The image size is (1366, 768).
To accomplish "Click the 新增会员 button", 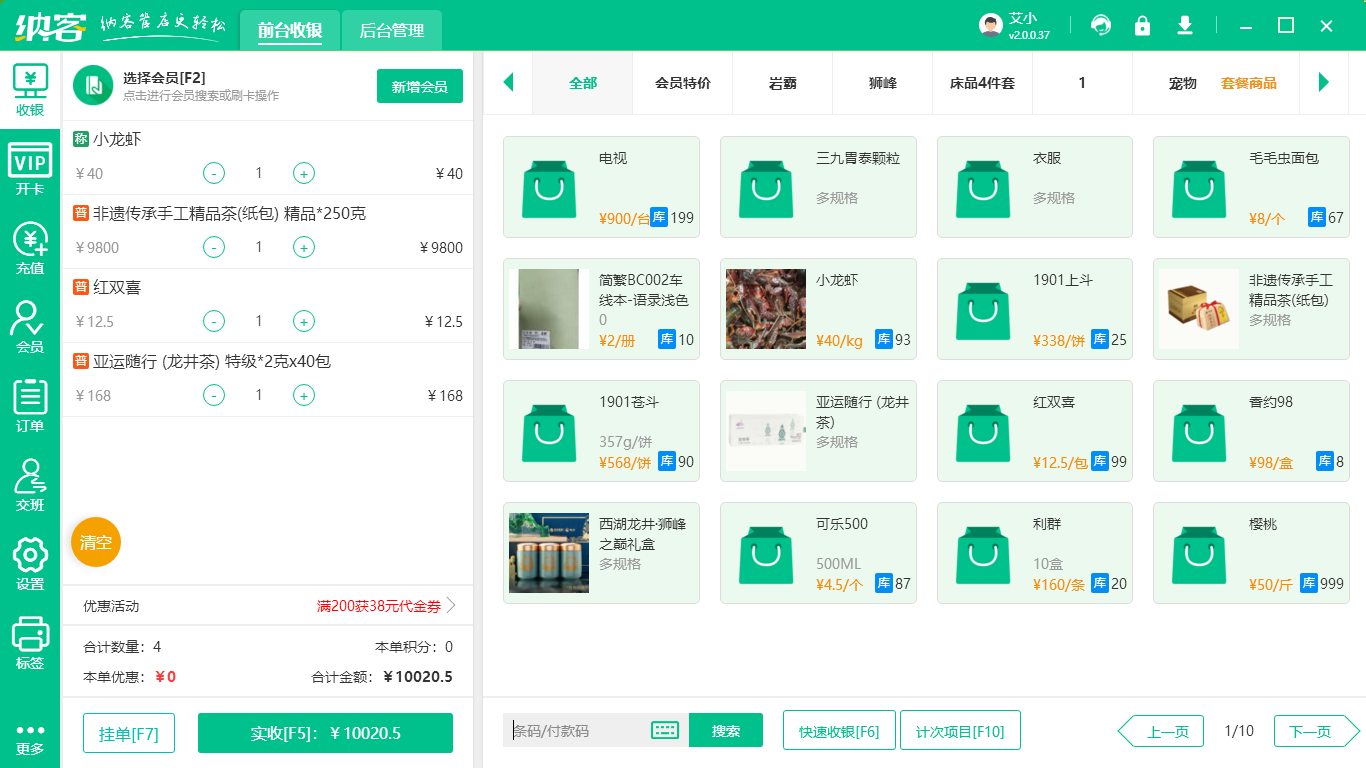I will tap(419, 86).
